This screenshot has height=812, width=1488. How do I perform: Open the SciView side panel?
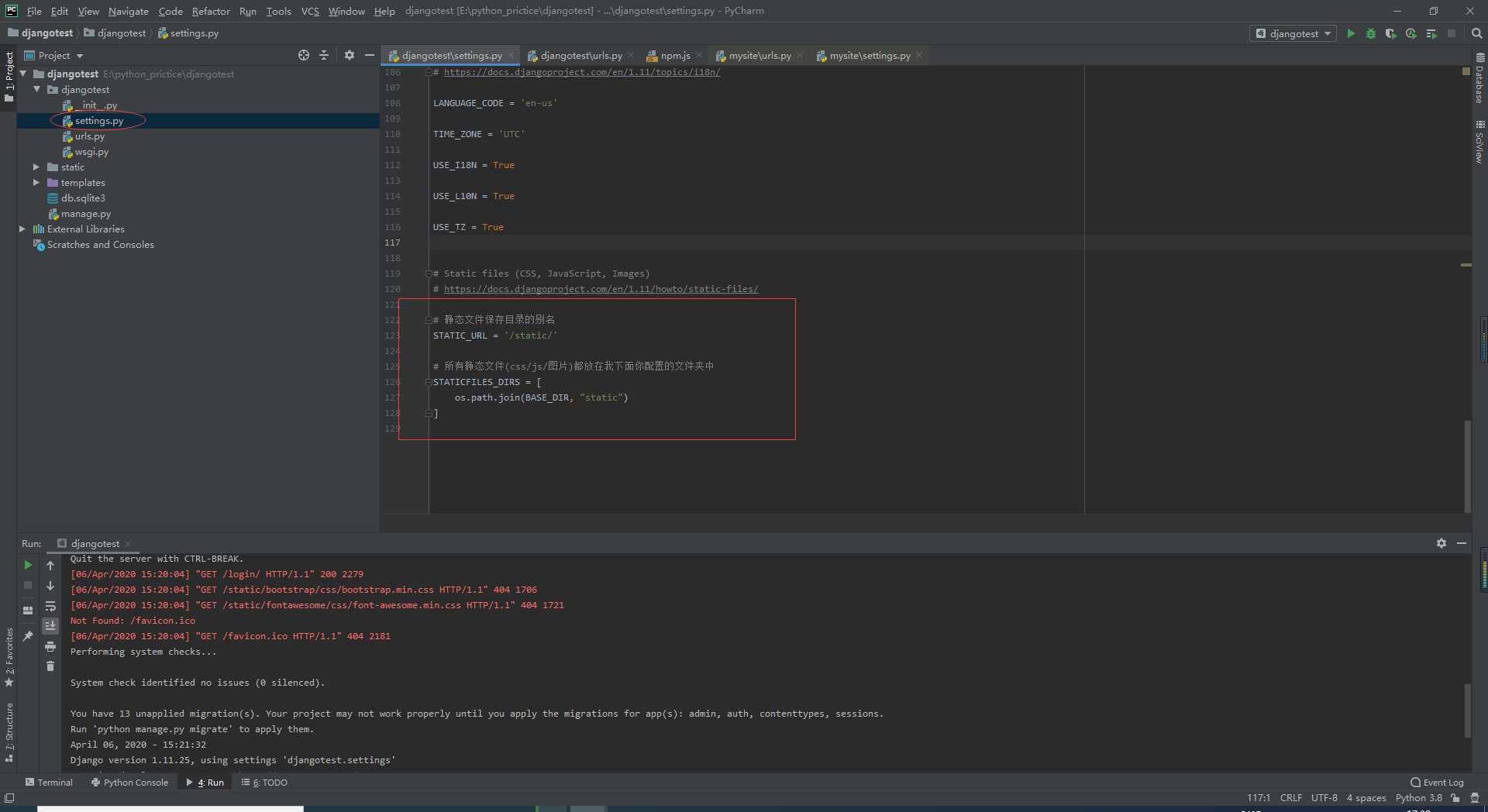coord(1479,142)
